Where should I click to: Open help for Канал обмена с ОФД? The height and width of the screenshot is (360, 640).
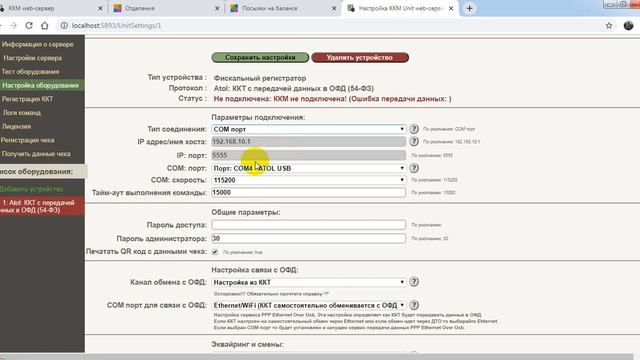414,282
